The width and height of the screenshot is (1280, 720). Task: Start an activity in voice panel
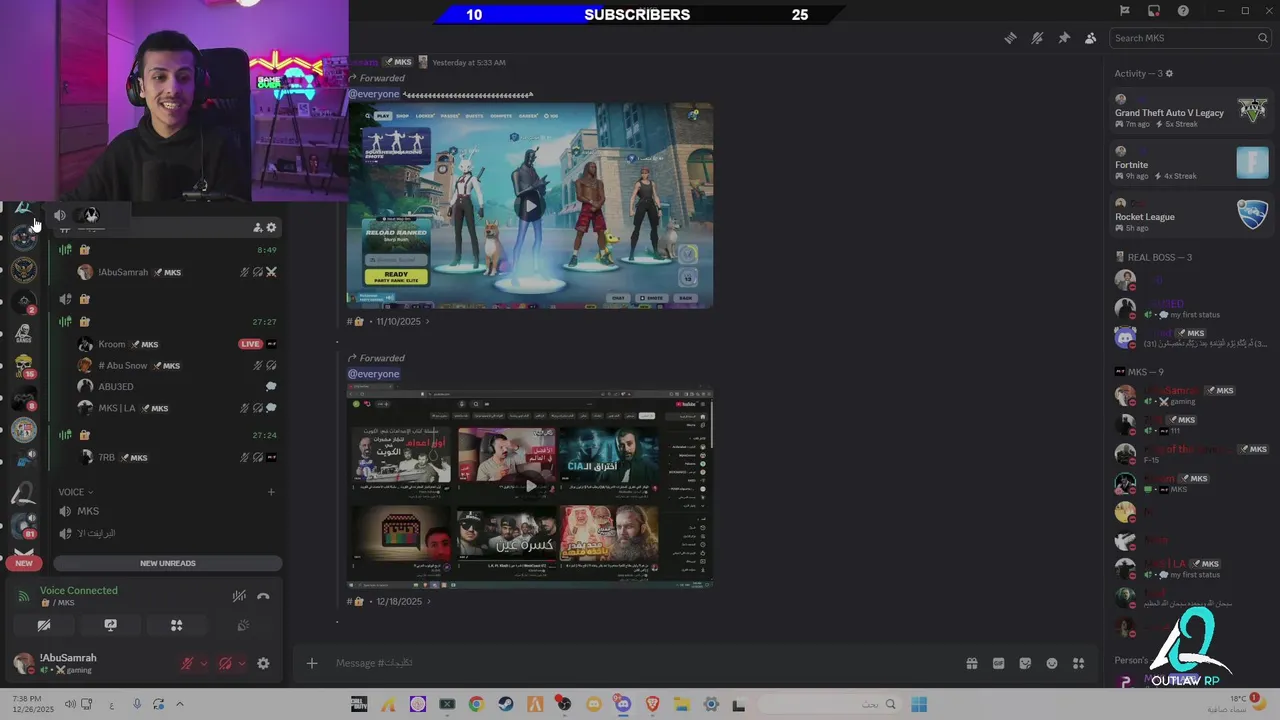pyautogui.click(x=176, y=625)
